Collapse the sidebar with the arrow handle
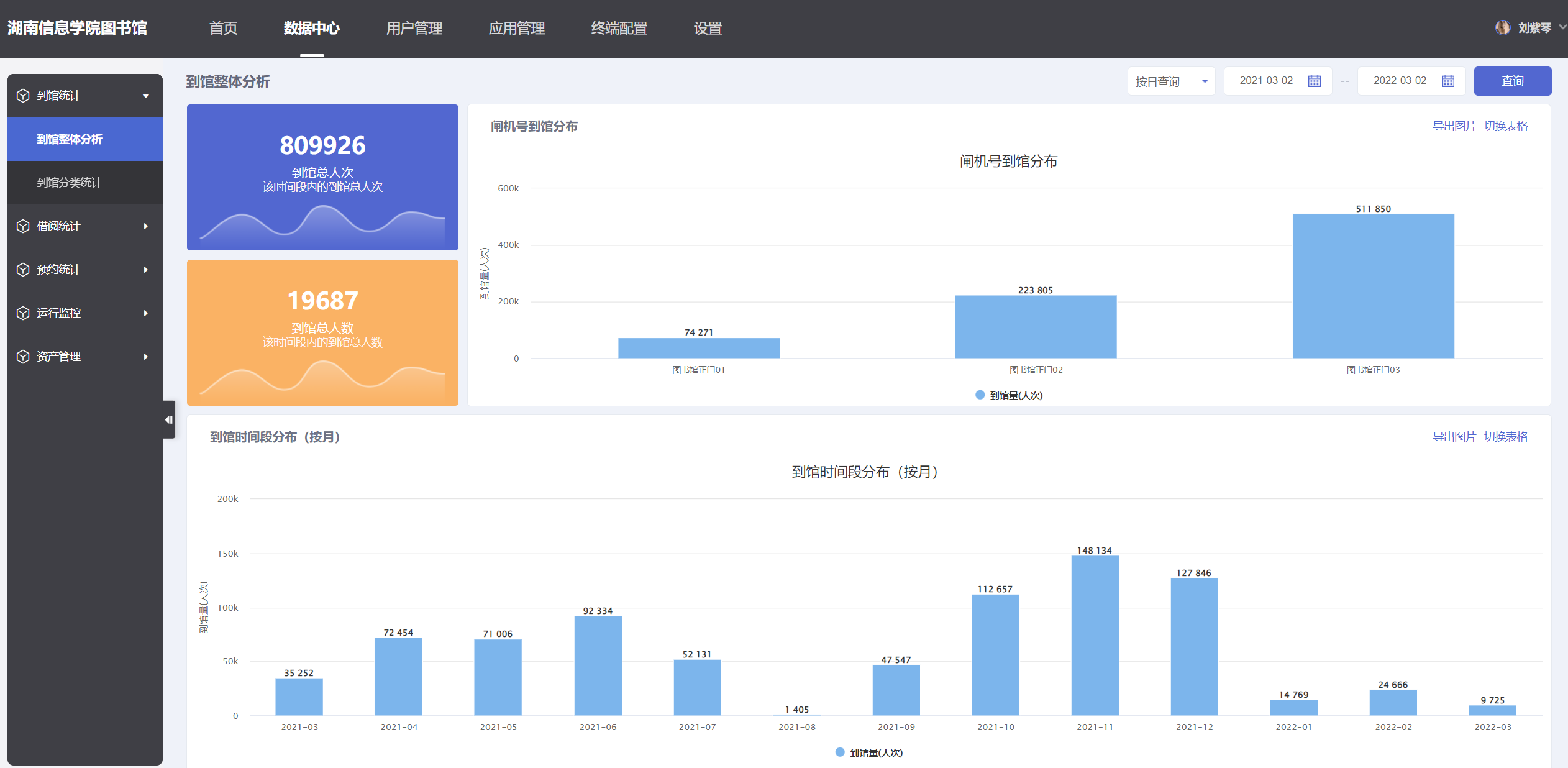Screen dimensions: 1568x768 click(x=168, y=420)
